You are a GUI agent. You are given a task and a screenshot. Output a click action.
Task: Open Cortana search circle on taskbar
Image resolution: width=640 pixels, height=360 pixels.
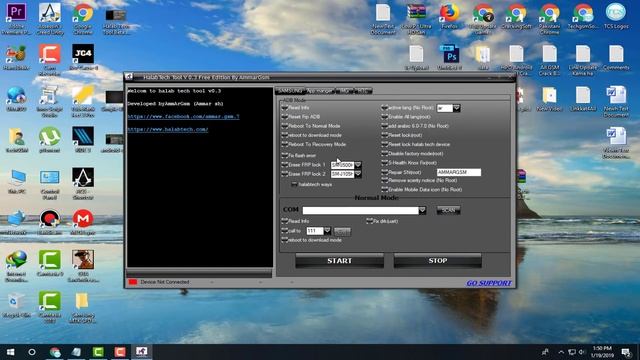pos(32,352)
